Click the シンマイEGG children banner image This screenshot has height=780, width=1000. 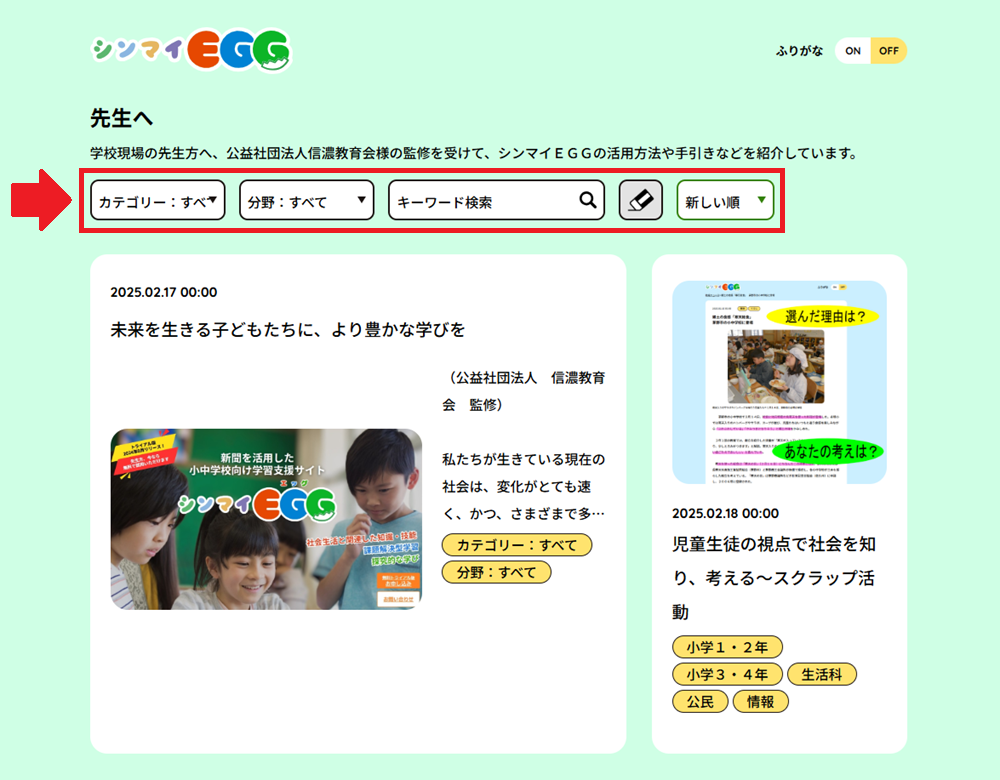(x=266, y=519)
